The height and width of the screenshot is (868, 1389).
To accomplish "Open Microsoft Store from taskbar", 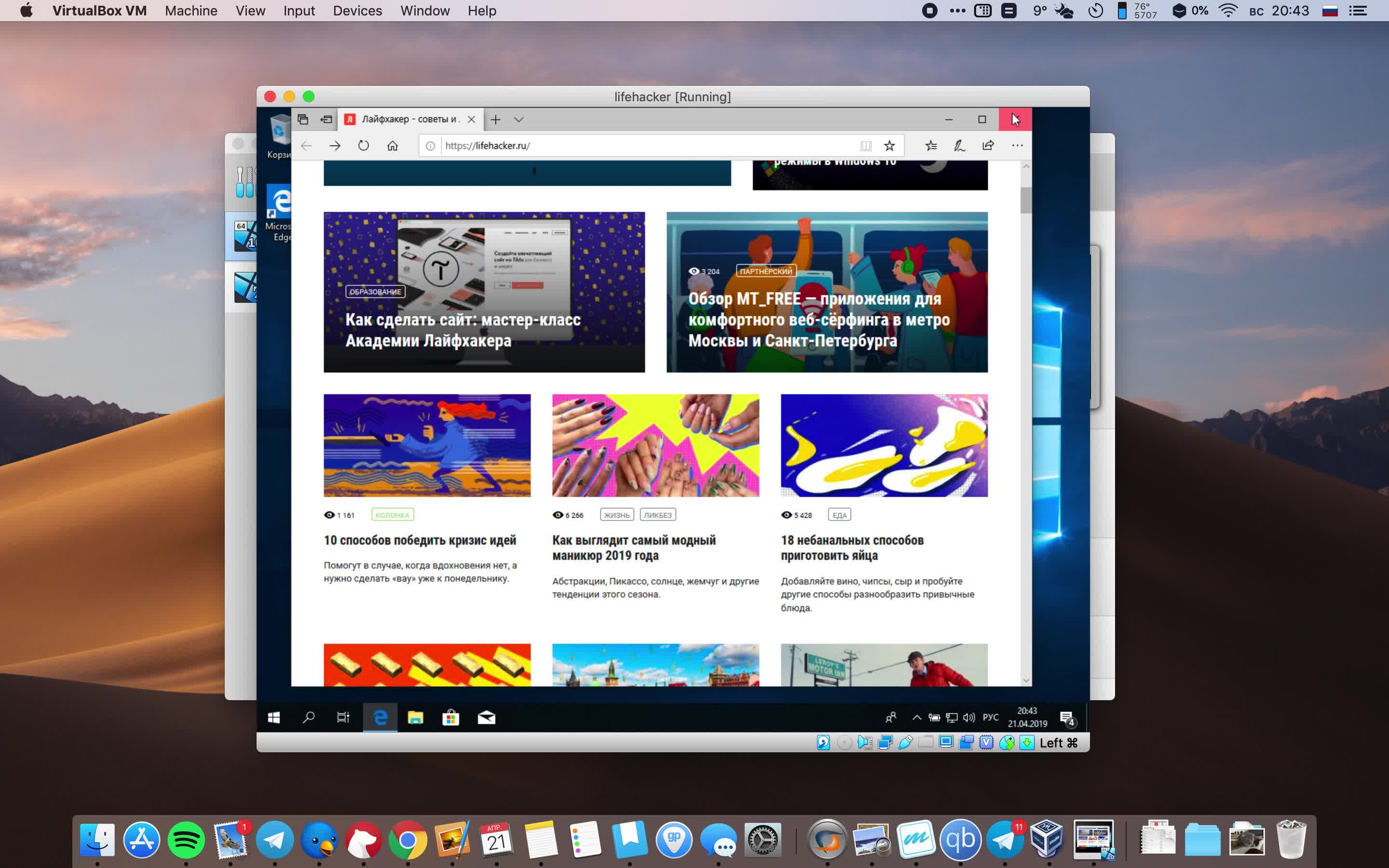I will tap(450, 718).
